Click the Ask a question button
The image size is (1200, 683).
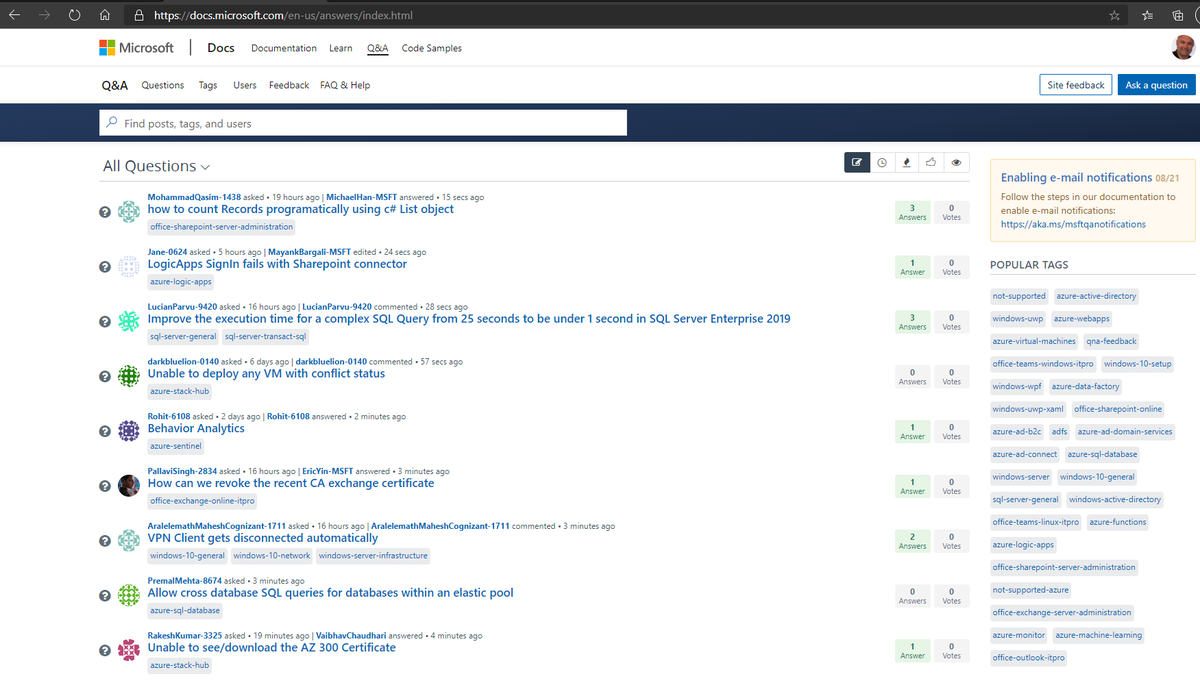[1156, 85]
